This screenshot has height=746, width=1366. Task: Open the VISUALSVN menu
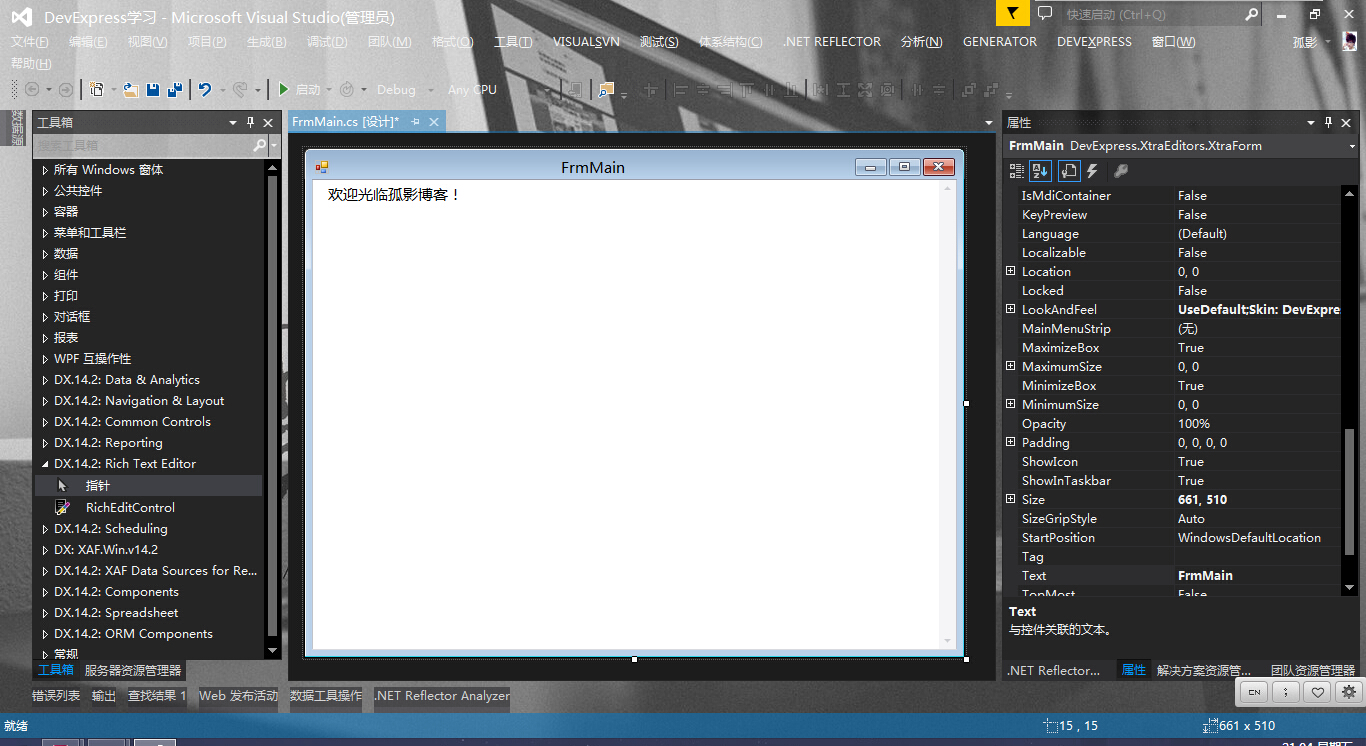[587, 41]
